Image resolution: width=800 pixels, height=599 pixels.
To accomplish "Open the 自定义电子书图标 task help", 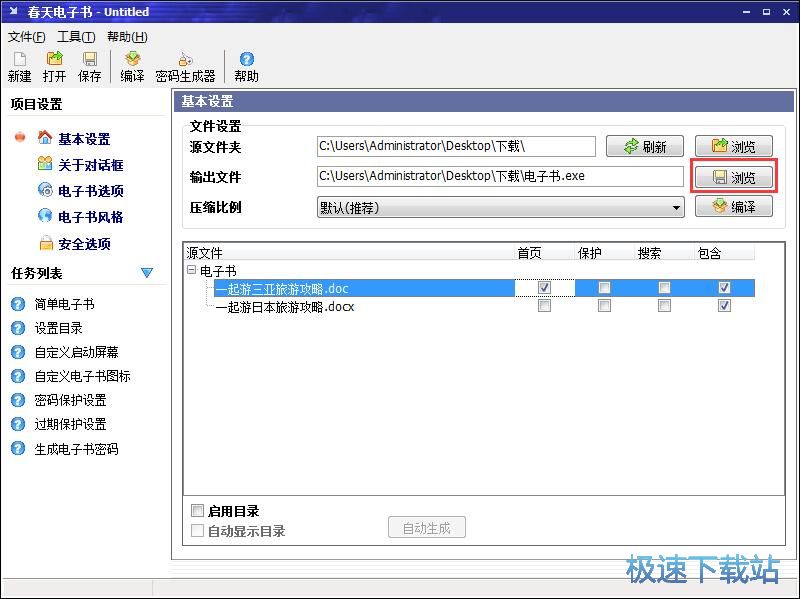I will [83, 376].
